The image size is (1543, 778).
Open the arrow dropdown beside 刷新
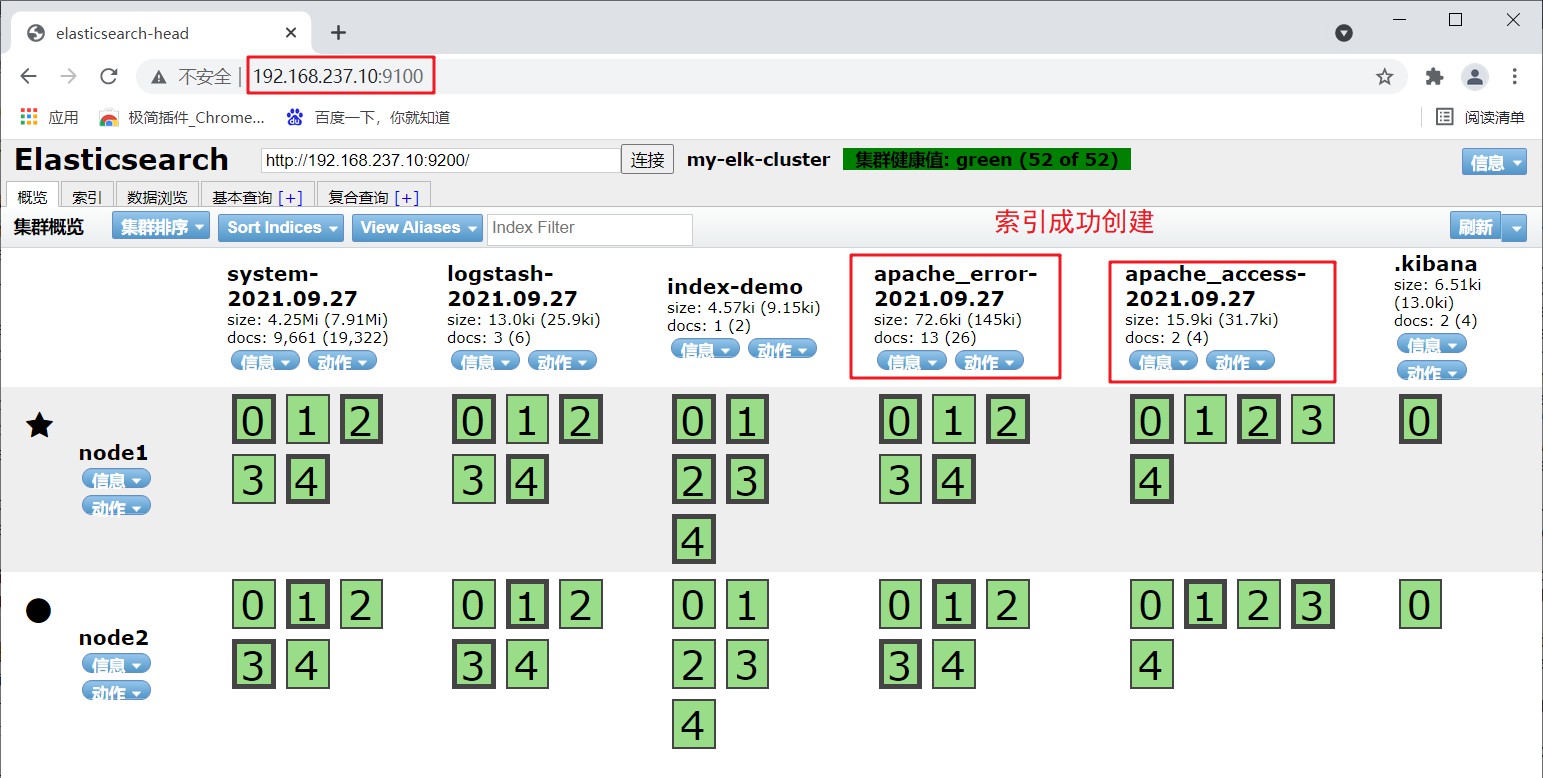point(1514,228)
